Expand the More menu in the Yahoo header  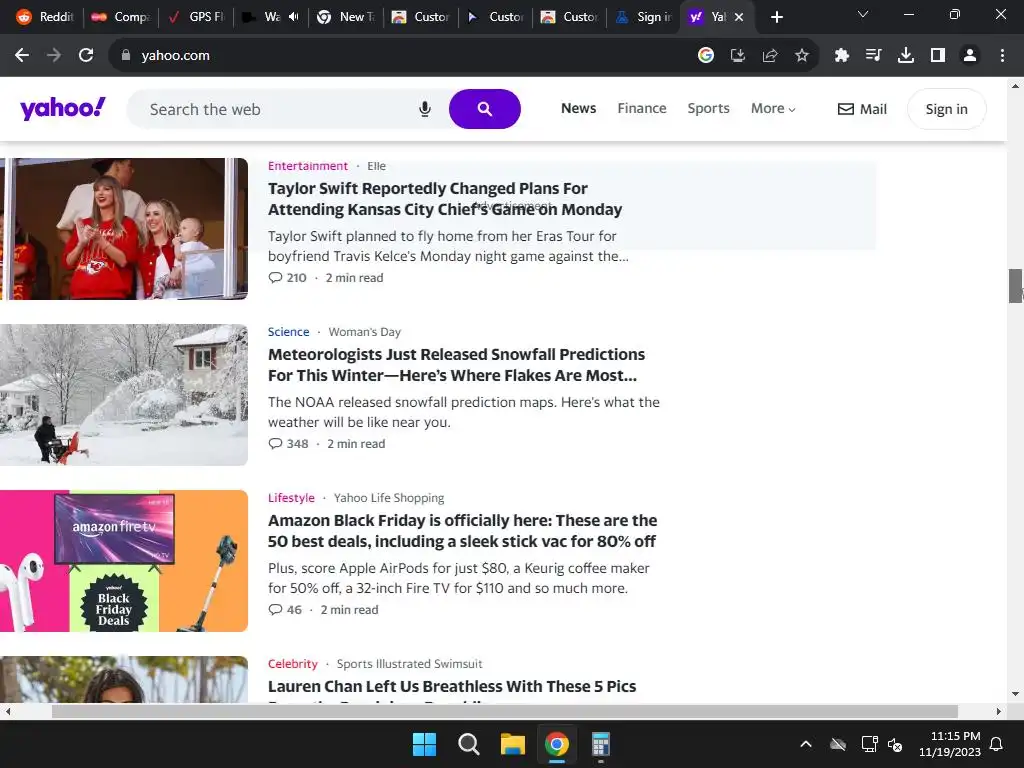(773, 108)
